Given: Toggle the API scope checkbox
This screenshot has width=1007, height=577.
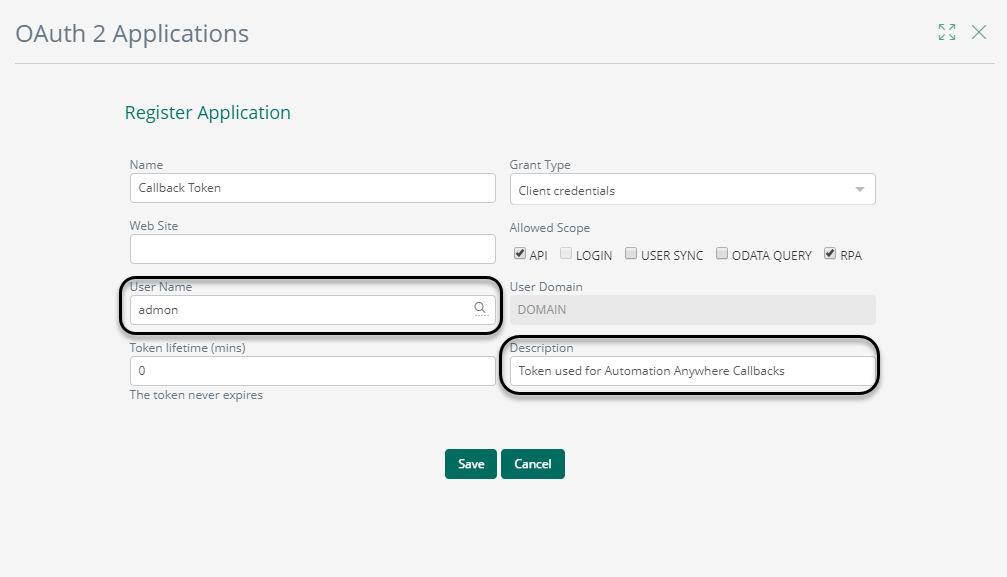Looking at the screenshot, I should (520, 253).
